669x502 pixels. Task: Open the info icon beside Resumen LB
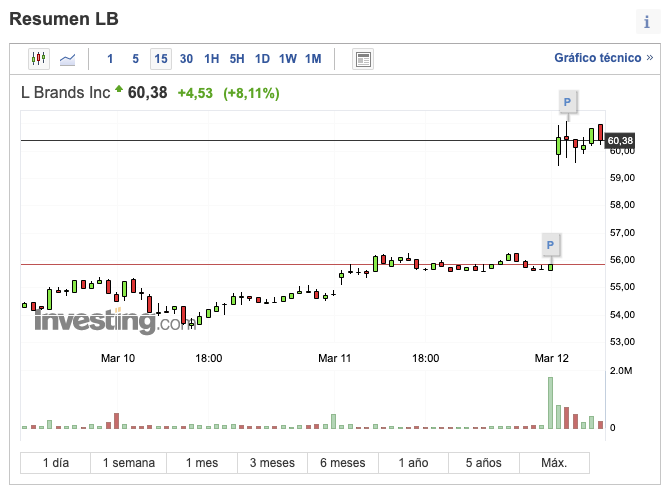[x=647, y=21]
